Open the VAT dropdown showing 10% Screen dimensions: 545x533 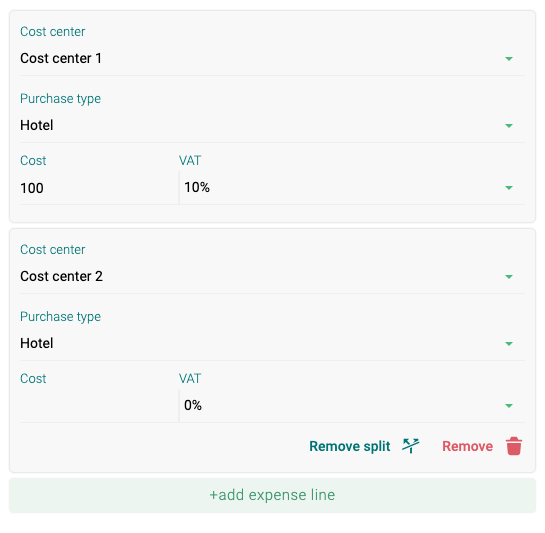(352, 188)
